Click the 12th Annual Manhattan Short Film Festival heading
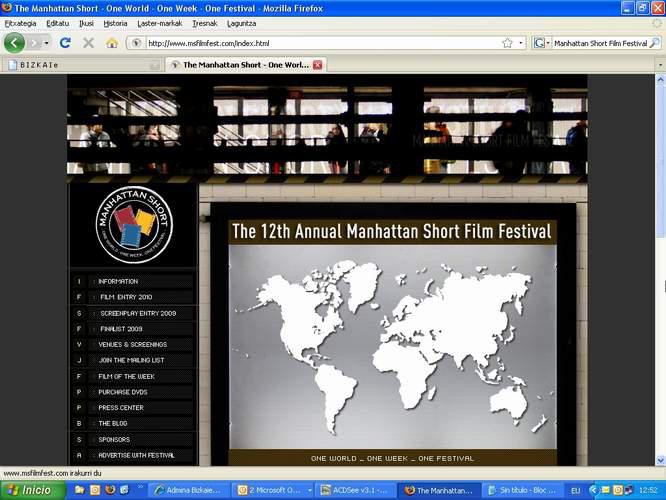 click(392, 232)
